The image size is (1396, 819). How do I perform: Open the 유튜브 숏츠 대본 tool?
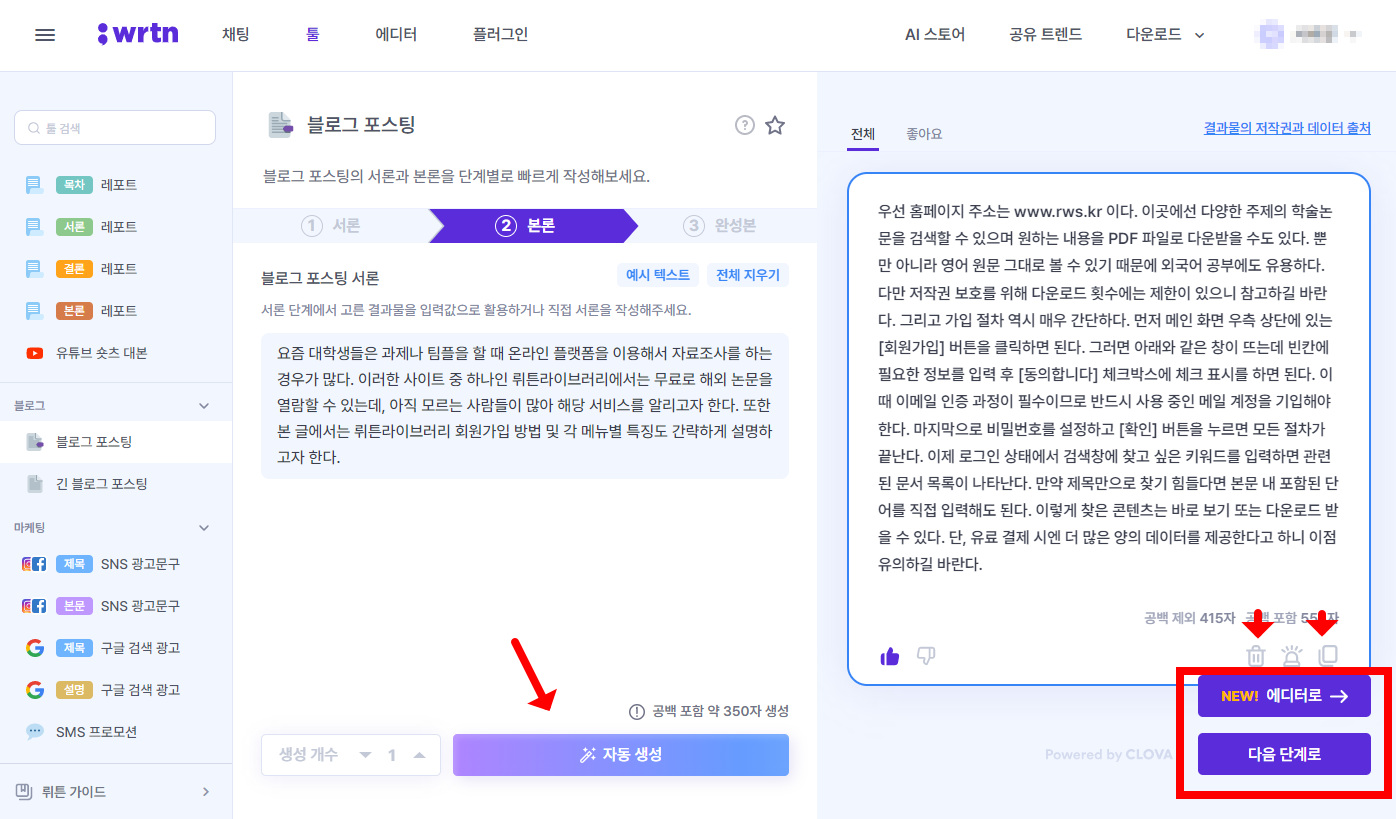coord(117,351)
